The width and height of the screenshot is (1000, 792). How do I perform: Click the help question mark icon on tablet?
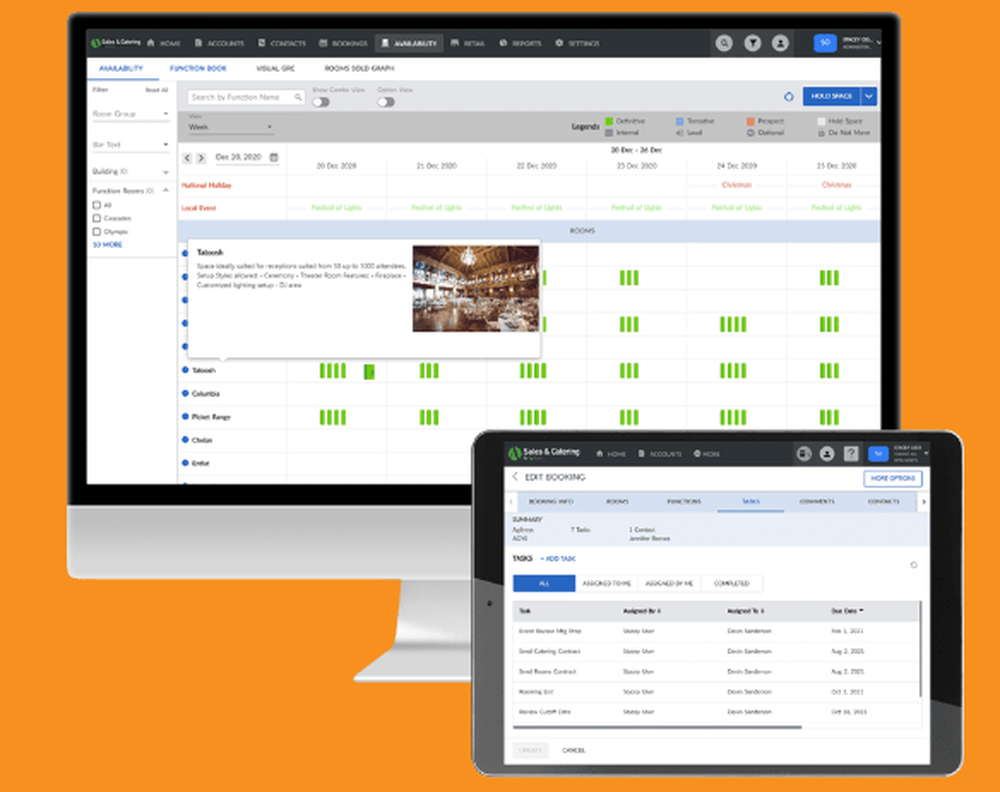coord(851,454)
